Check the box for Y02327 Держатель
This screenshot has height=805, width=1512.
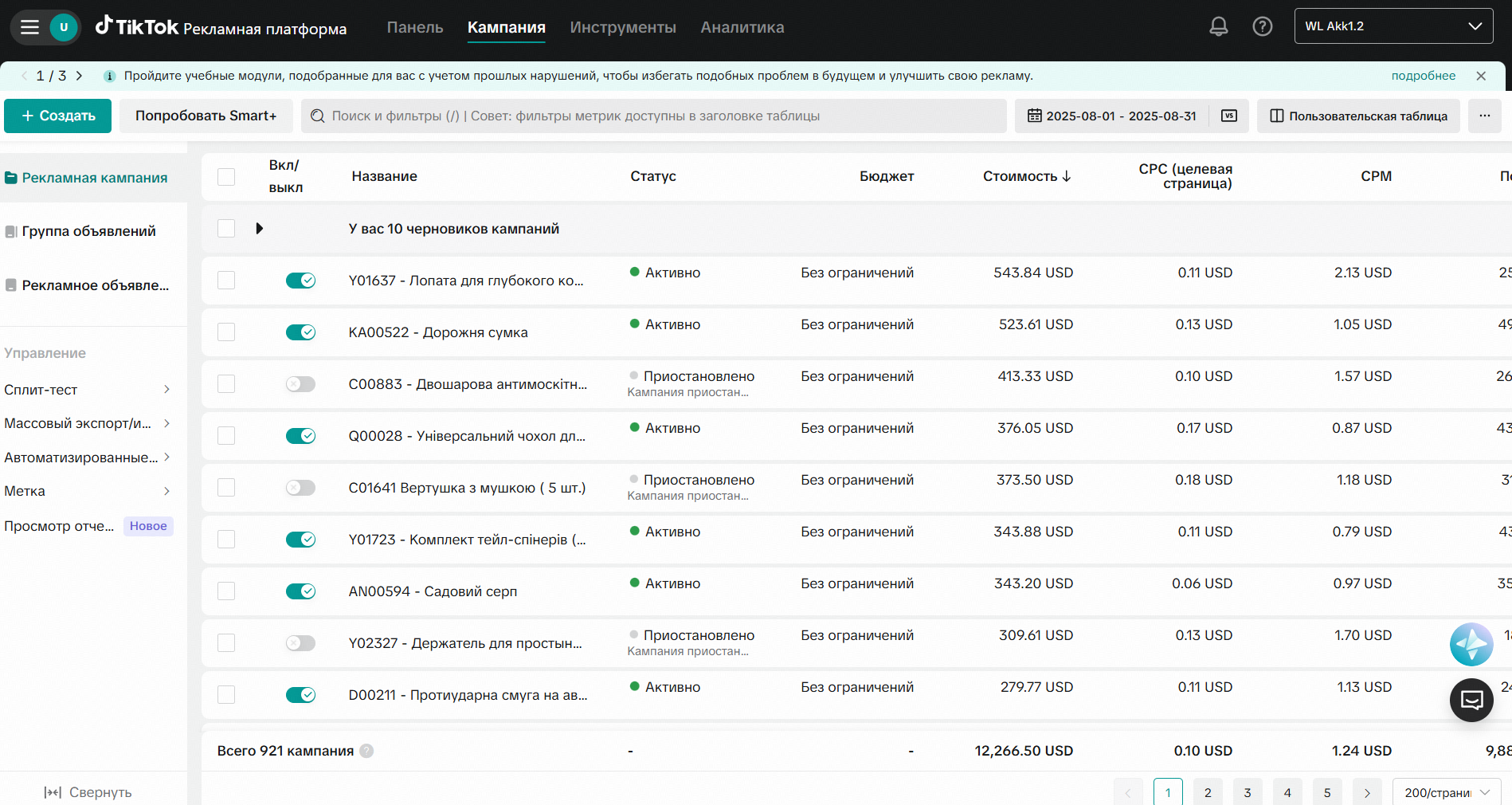[x=226, y=643]
